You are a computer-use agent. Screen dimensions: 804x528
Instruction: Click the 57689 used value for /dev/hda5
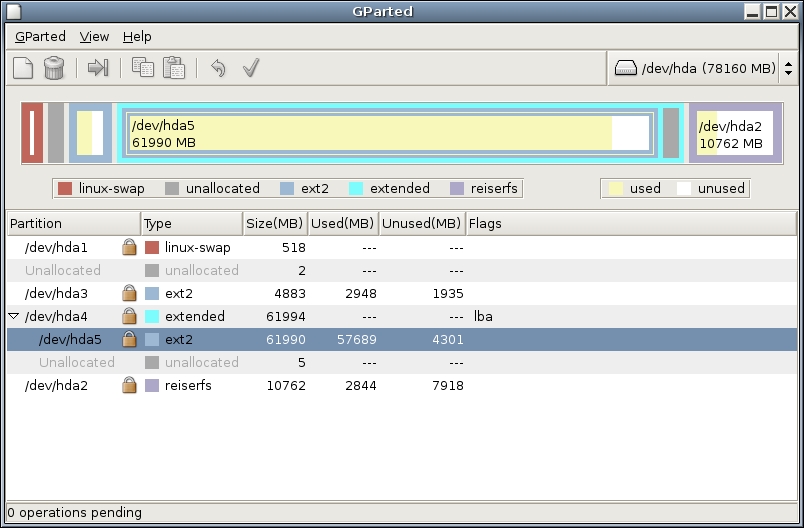(x=357, y=339)
